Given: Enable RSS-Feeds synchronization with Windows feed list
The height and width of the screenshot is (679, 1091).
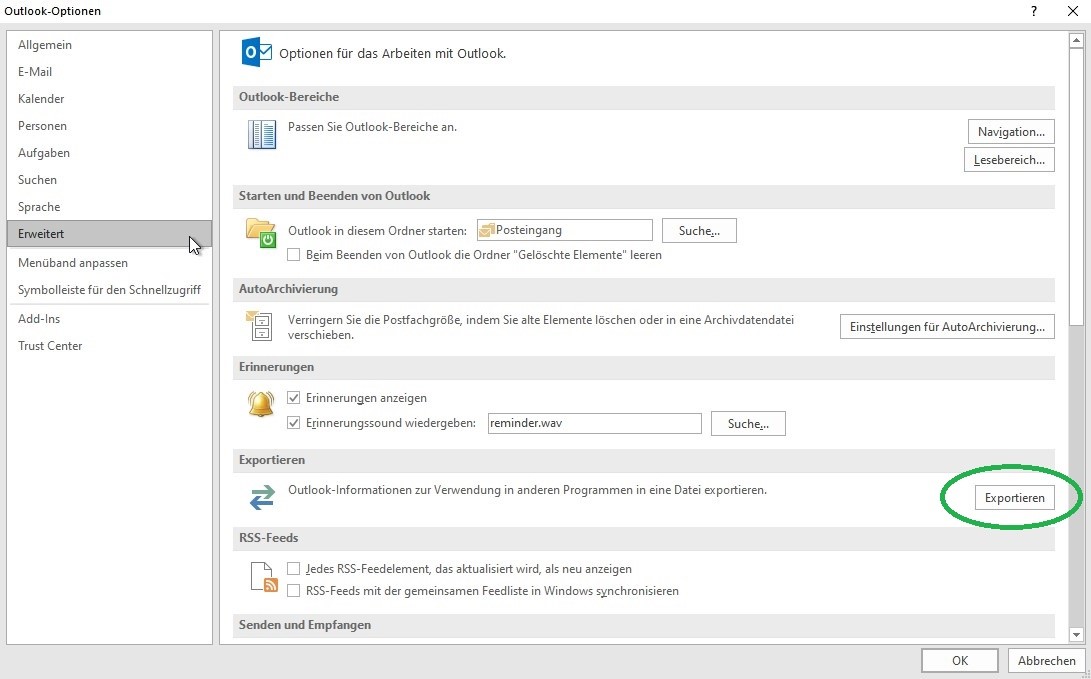Looking at the screenshot, I should (x=294, y=591).
